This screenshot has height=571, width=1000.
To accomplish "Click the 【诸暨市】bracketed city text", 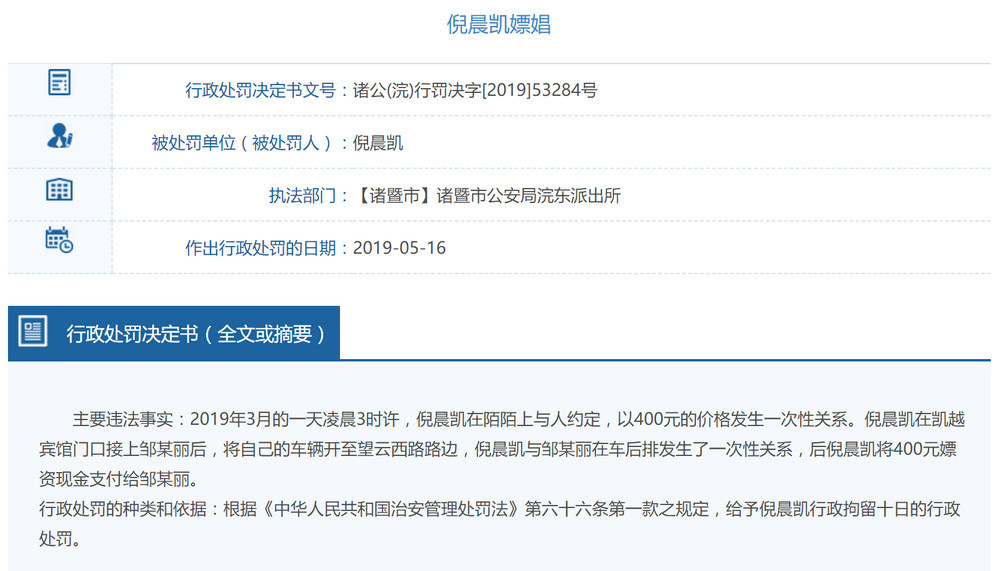I will pos(395,195).
